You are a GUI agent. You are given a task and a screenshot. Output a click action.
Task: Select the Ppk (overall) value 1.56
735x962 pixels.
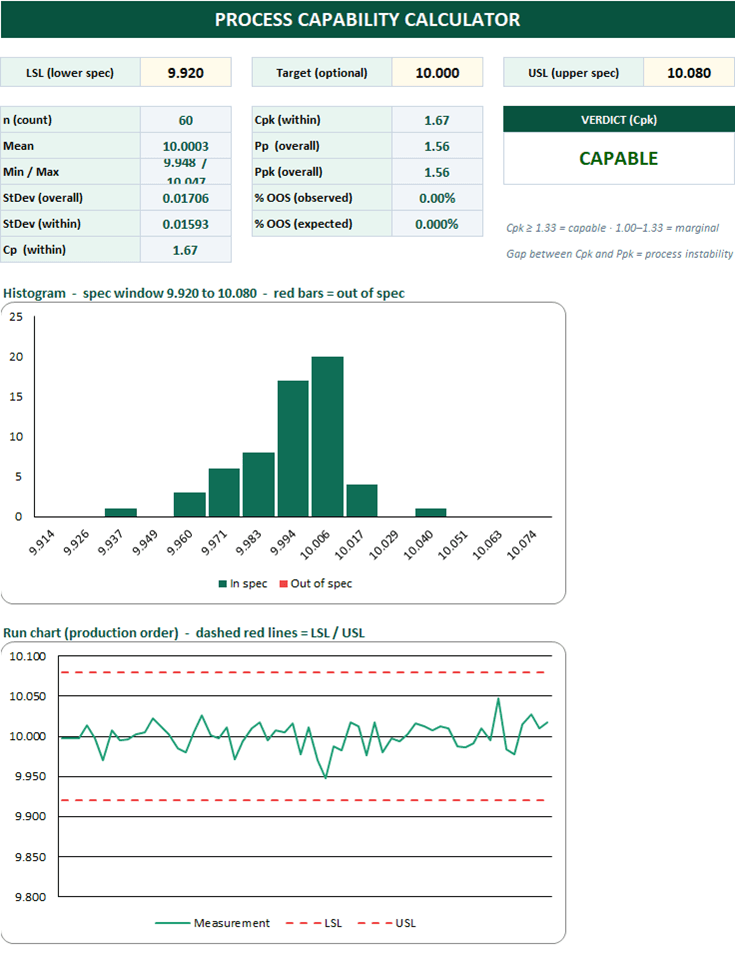click(x=437, y=172)
